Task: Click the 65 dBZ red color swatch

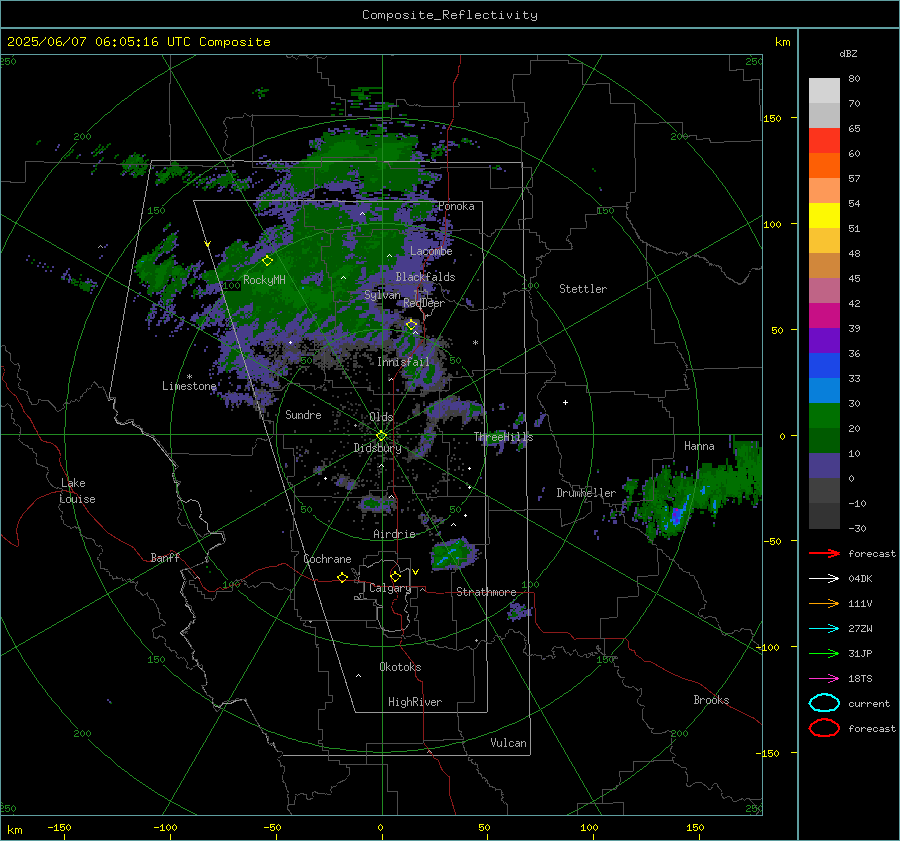Action: coord(824,140)
